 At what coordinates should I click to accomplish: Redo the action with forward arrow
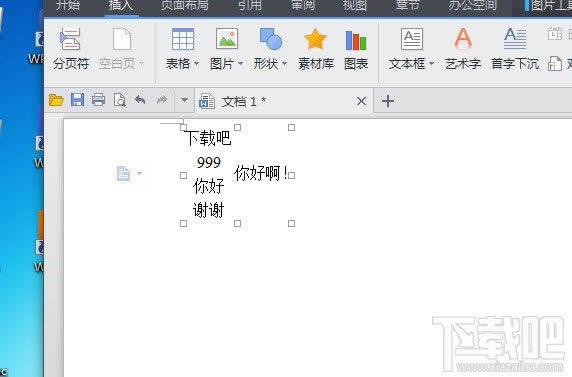click(x=162, y=99)
